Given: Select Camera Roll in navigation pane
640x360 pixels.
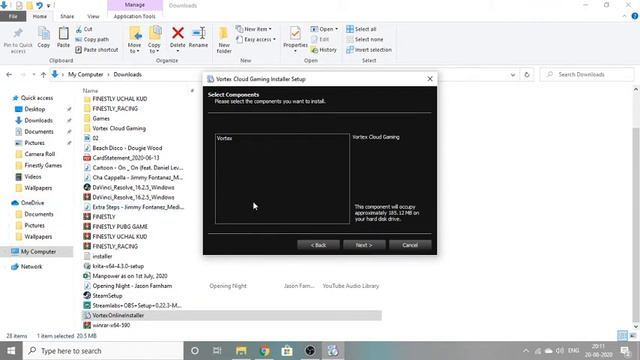Looking at the screenshot, I should pyautogui.click(x=40, y=154).
